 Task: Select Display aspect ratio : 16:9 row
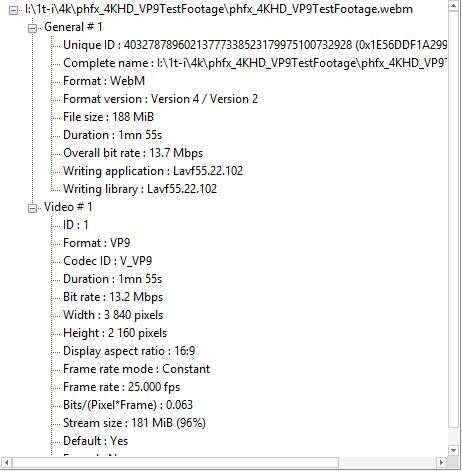click(x=129, y=351)
